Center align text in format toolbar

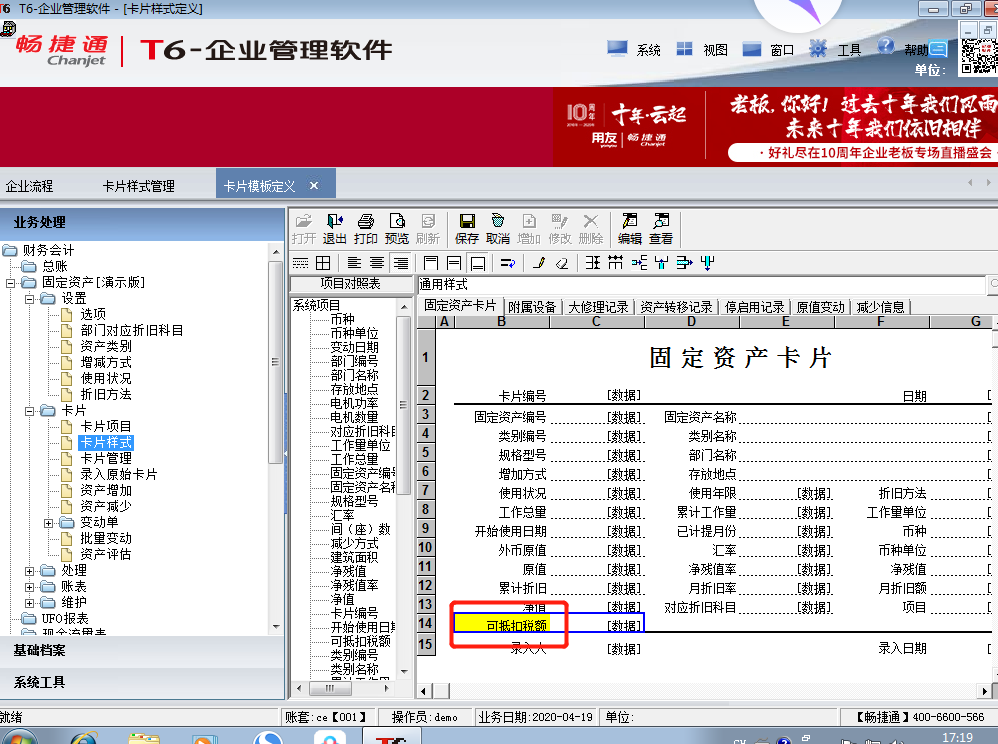tap(377, 263)
